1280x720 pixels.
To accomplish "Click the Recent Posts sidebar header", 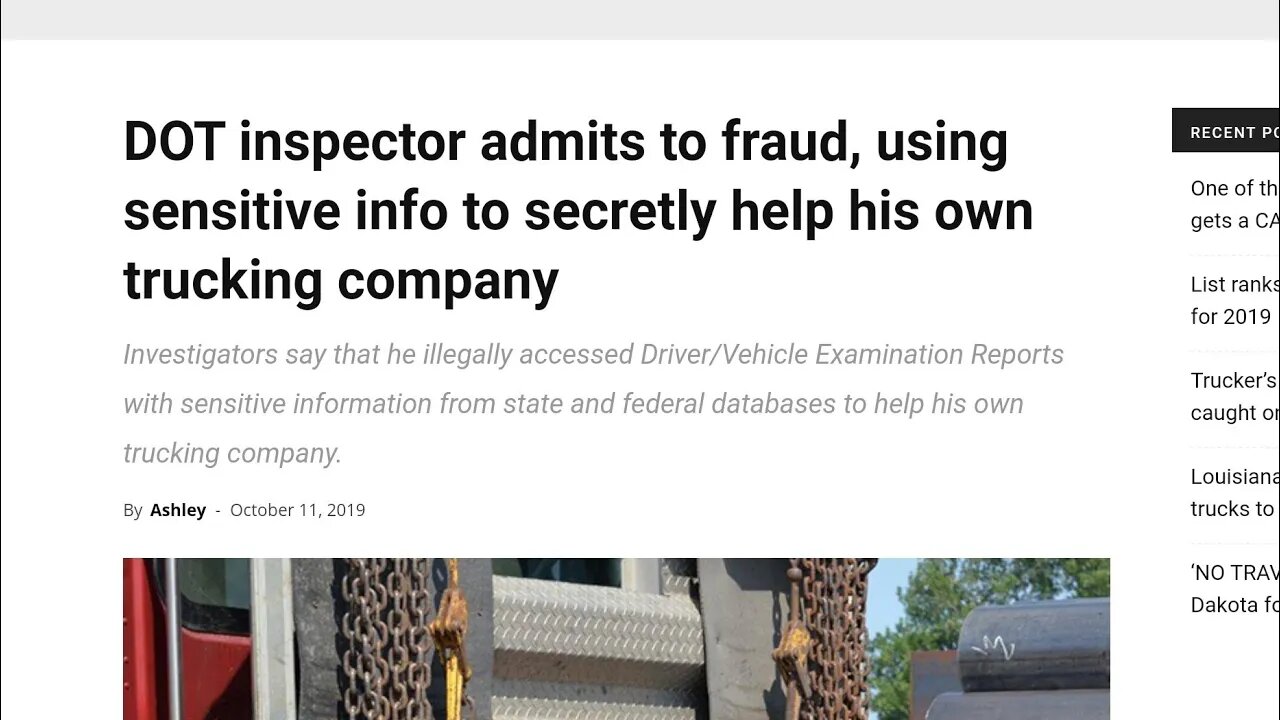I will tap(1230, 132).
